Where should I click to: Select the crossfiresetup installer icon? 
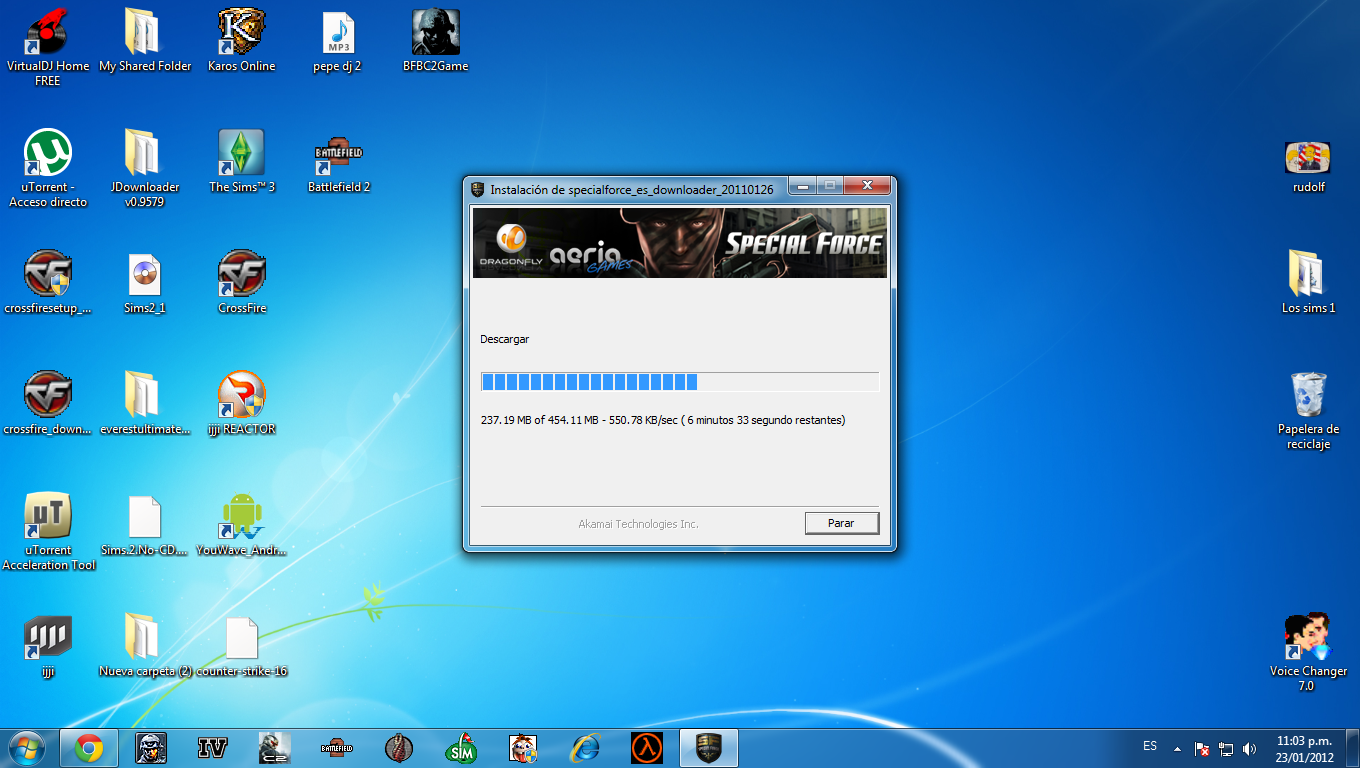pos(47,283)
